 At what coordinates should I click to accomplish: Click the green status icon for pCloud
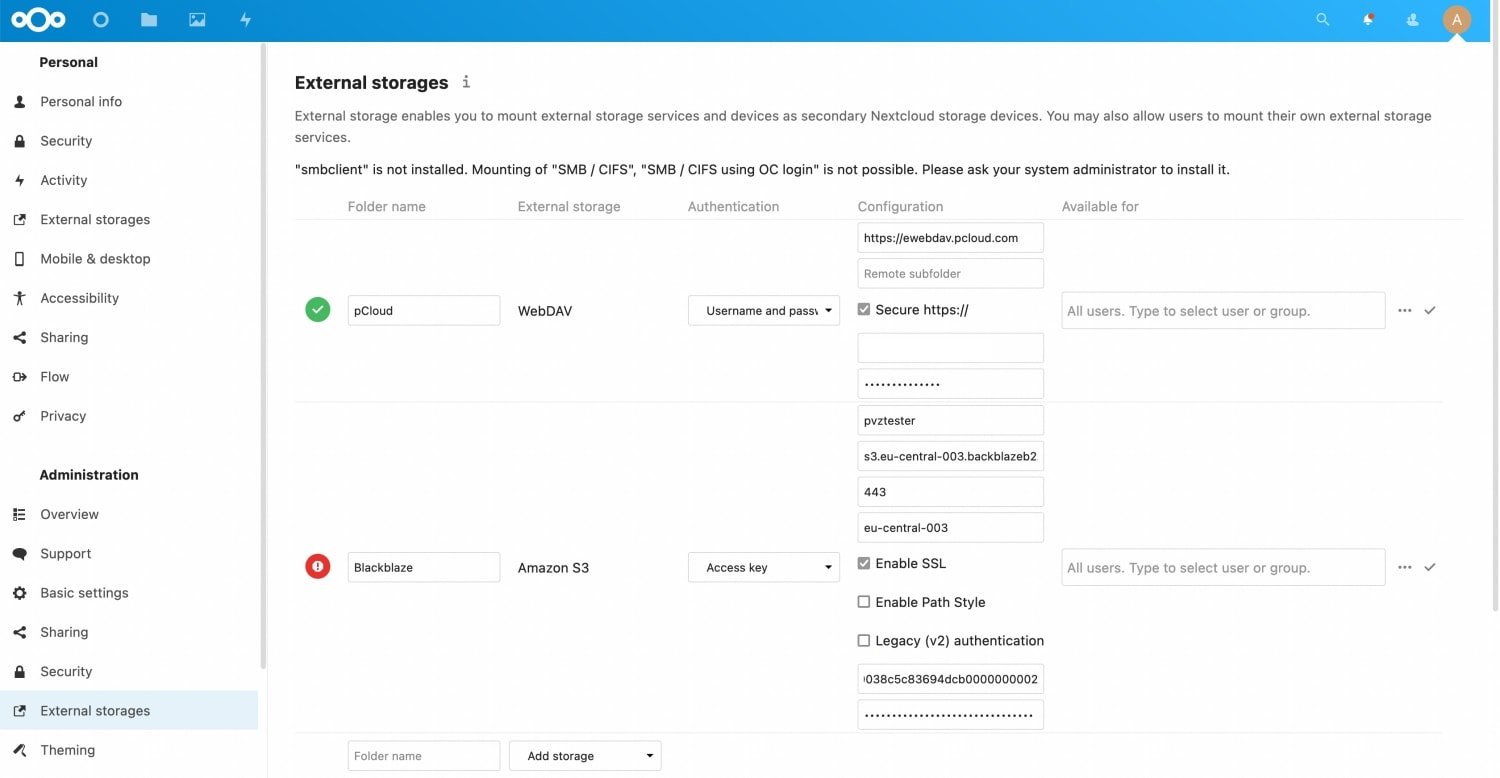coord(318,310)
